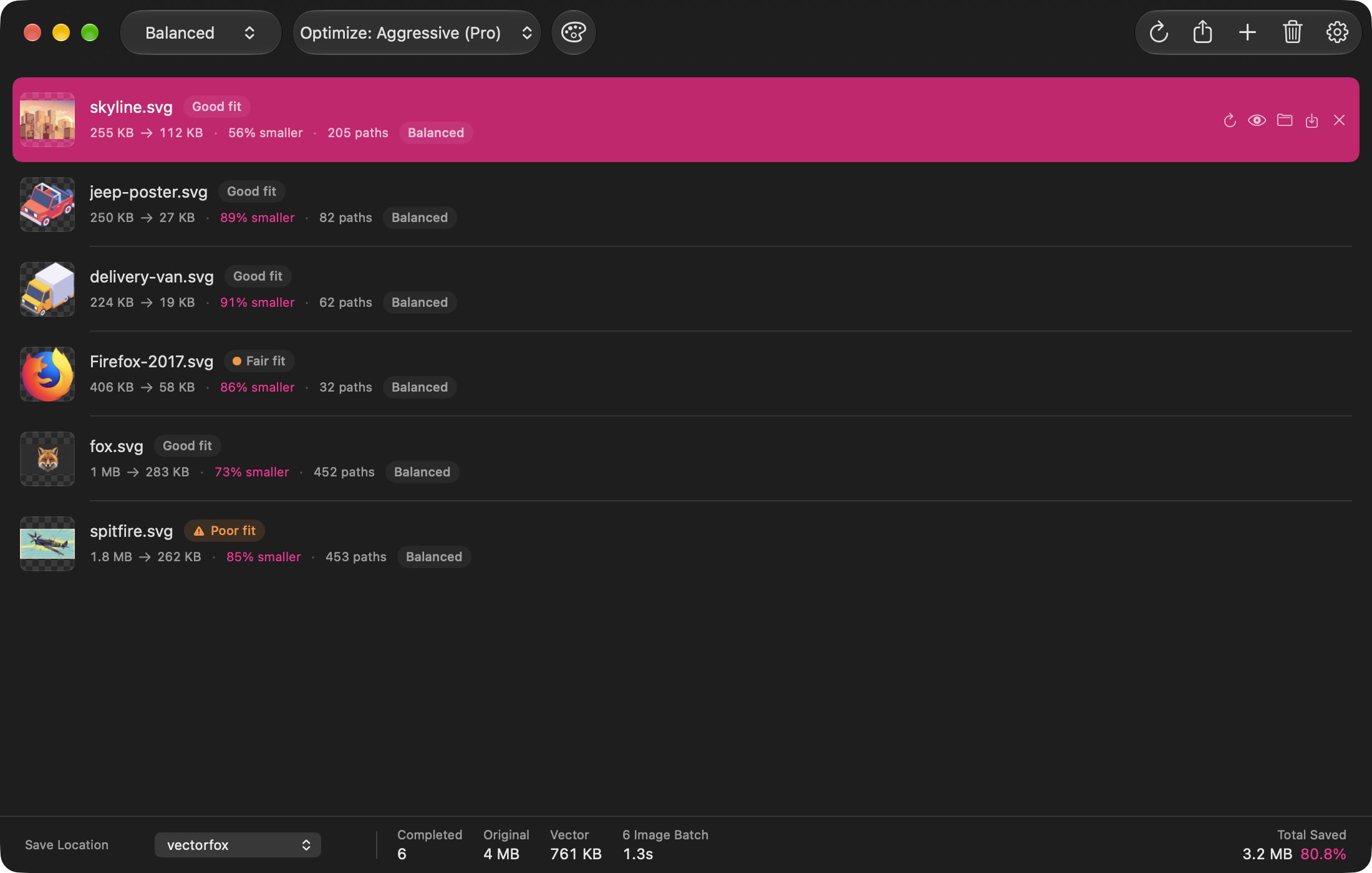The width and height of the screenshot is (1372, 873).
Task: Click the 91% smaller text
Action: pyautogui.click(x=257, y=302)
